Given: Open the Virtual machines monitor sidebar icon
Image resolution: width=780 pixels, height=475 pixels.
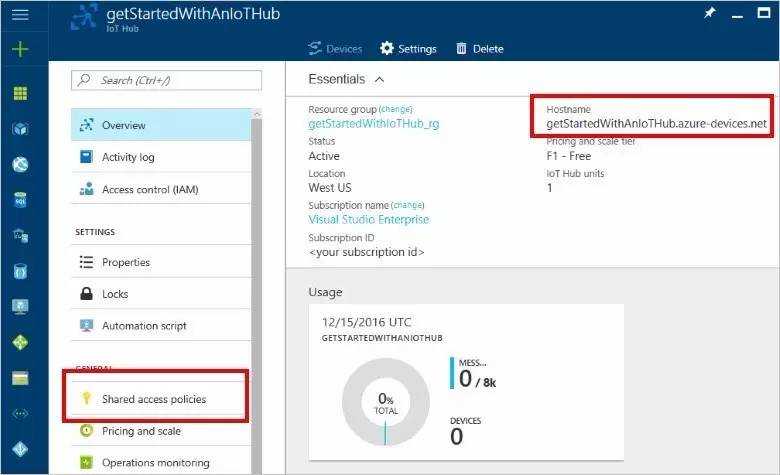Looking at the screenshot, I should click(x=20, y=306).
